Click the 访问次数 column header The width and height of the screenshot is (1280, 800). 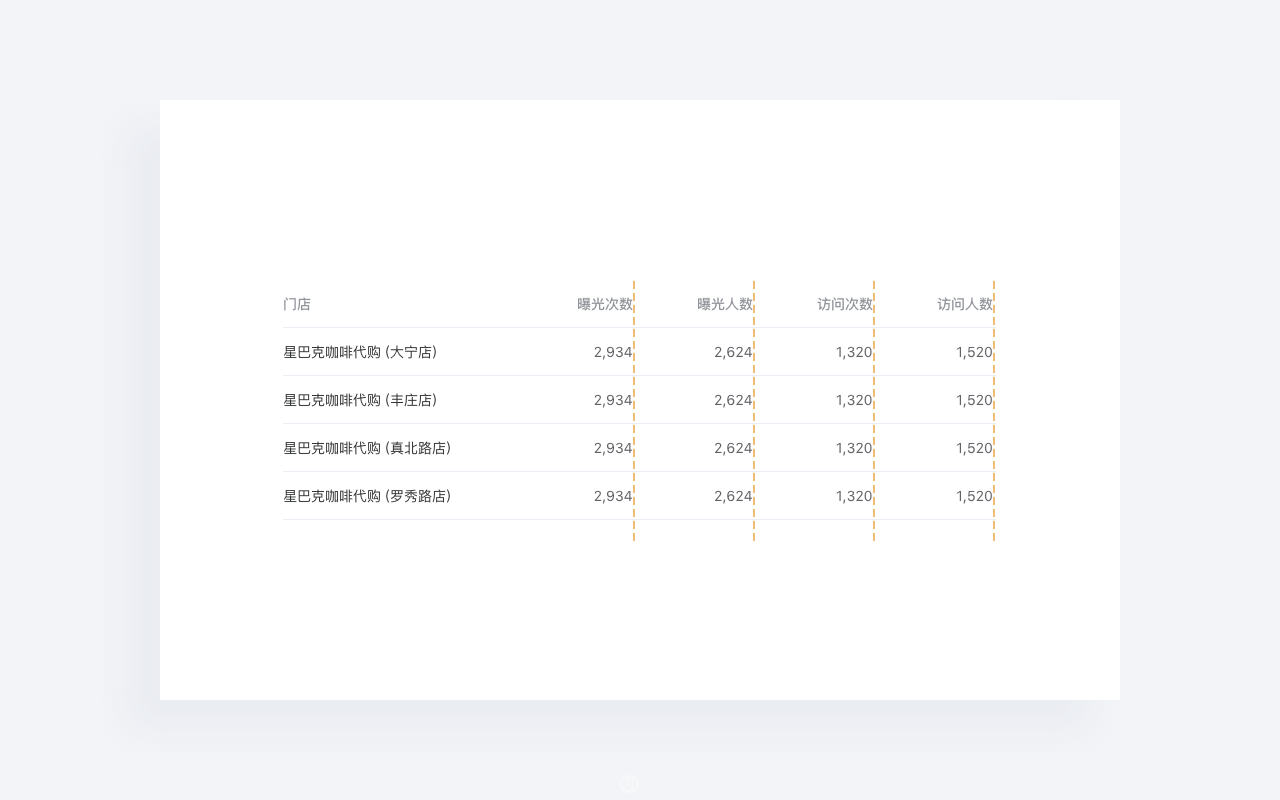tap(845, 304)
